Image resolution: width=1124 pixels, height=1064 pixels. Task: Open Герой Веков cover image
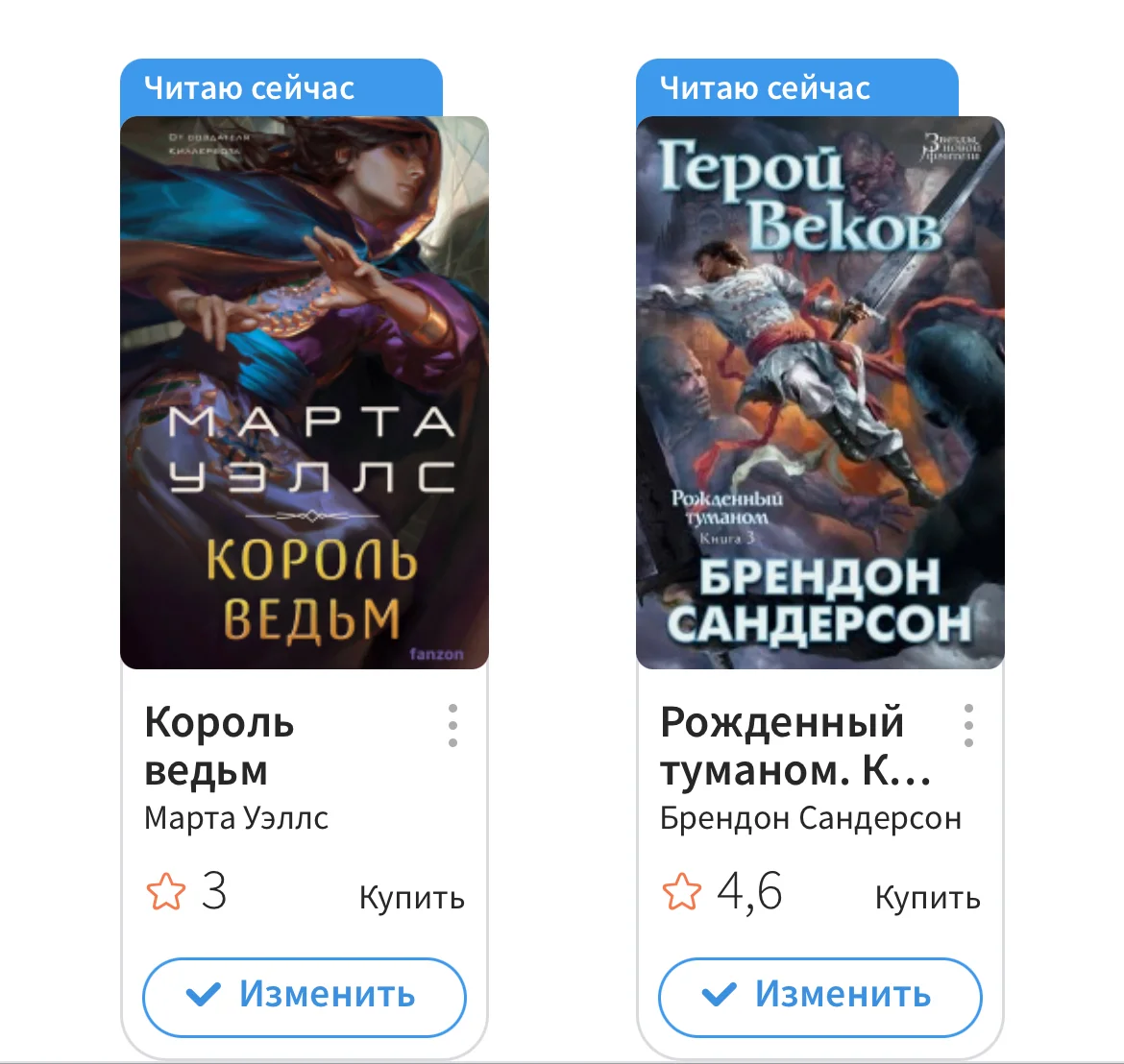tap(820, 393)
